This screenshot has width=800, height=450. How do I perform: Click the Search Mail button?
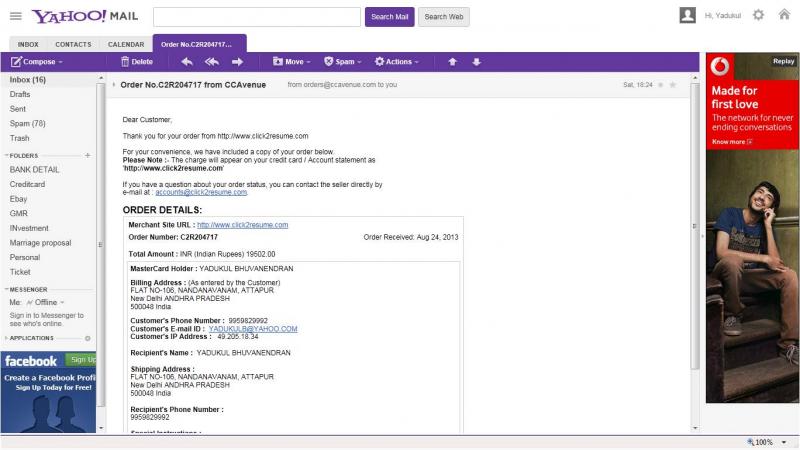tap(389, 17)
